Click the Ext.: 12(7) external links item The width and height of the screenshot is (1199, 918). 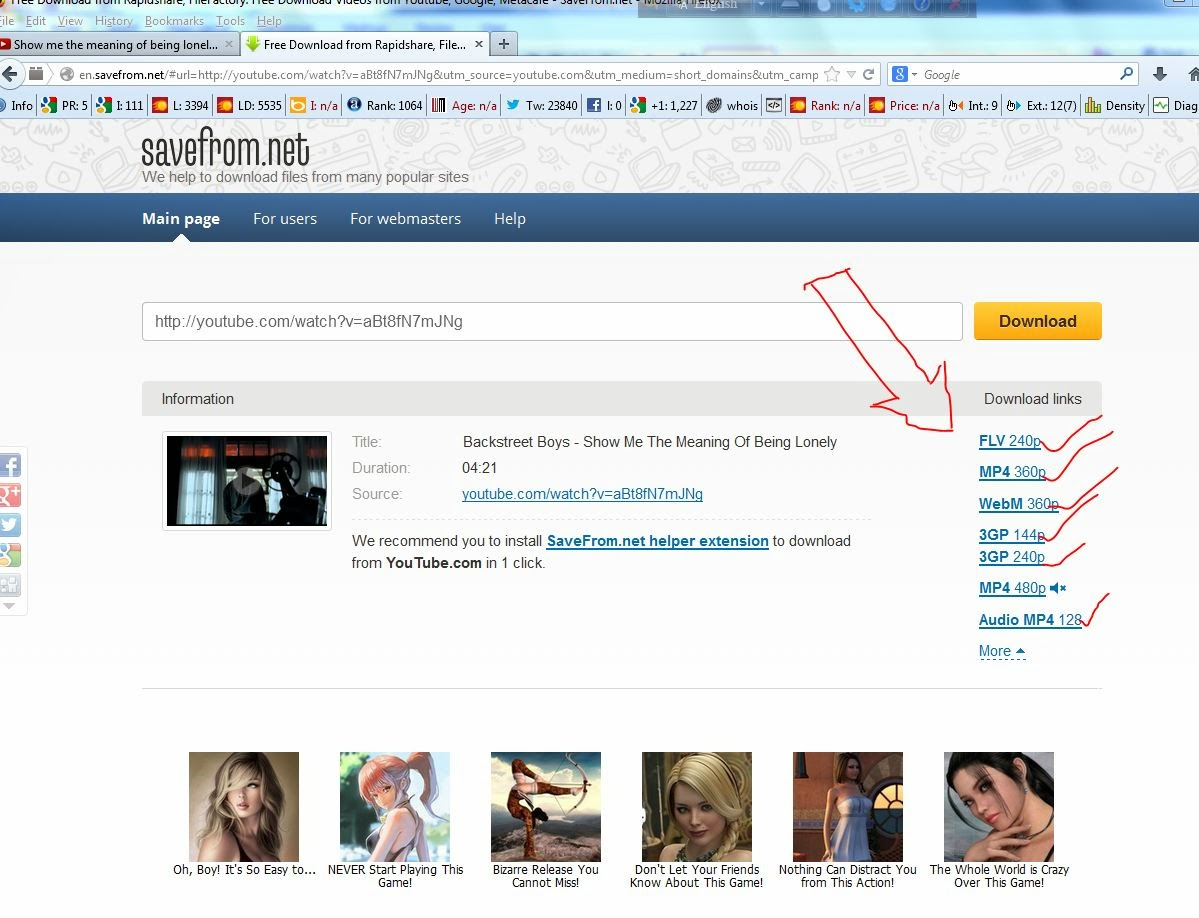pos(1041,105)
